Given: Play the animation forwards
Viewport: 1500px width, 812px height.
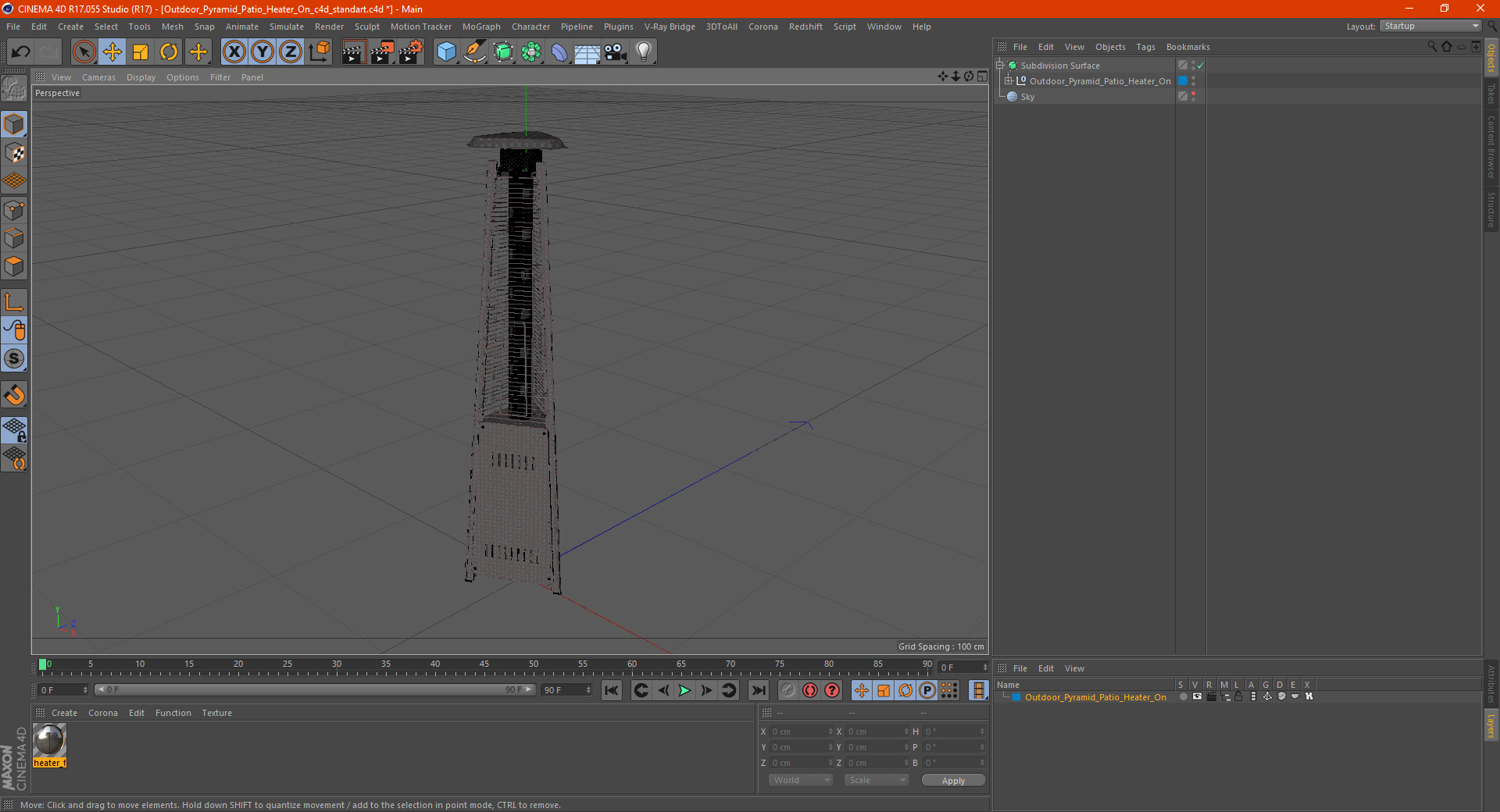Looking at the screenshot, I should (x=684, y=690).
